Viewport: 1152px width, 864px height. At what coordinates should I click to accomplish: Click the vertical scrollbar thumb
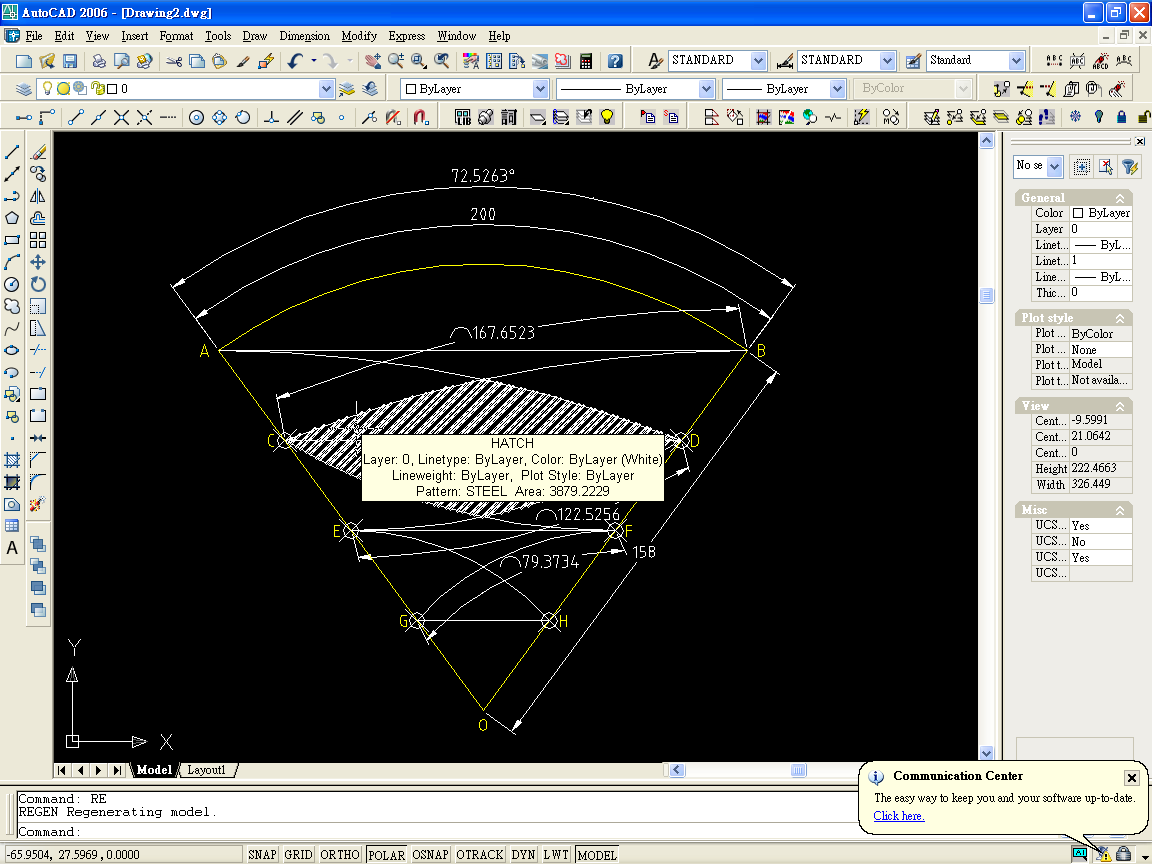[x=987, y=295]
